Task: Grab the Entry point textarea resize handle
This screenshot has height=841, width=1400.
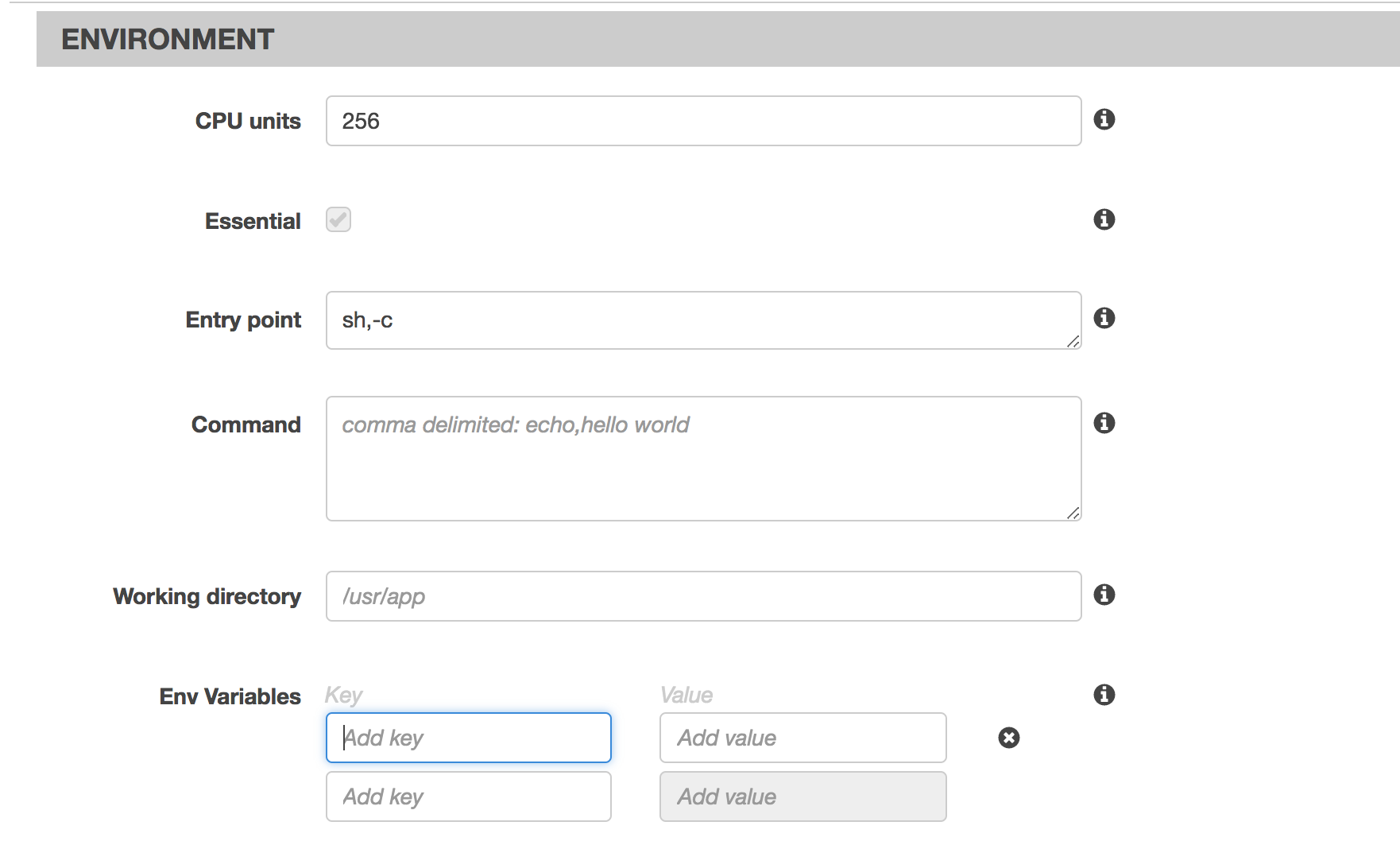Action: [1073, 342]
